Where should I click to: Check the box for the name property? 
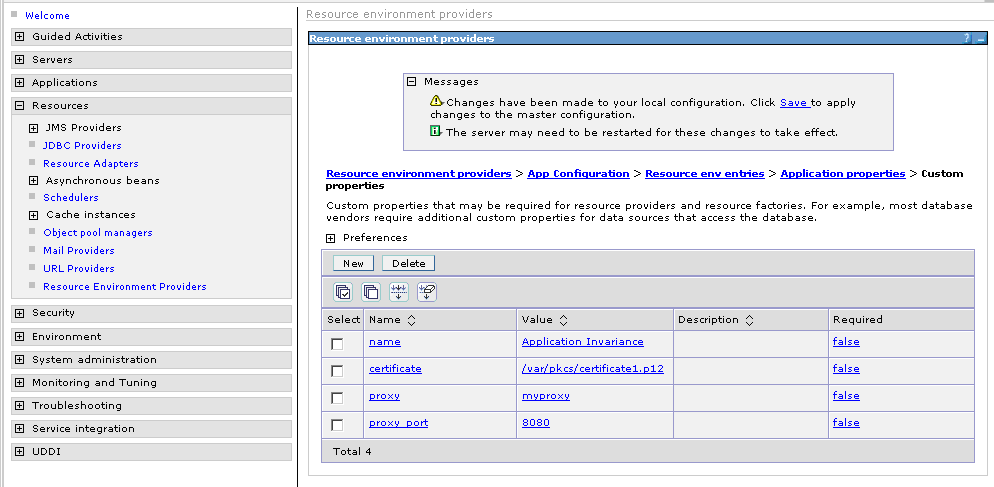point(338,343)
